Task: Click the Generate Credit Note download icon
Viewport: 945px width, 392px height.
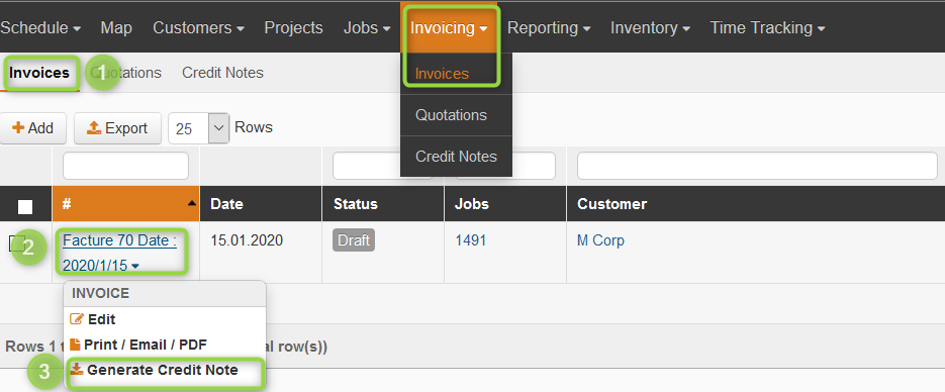Action: point(77,370)
